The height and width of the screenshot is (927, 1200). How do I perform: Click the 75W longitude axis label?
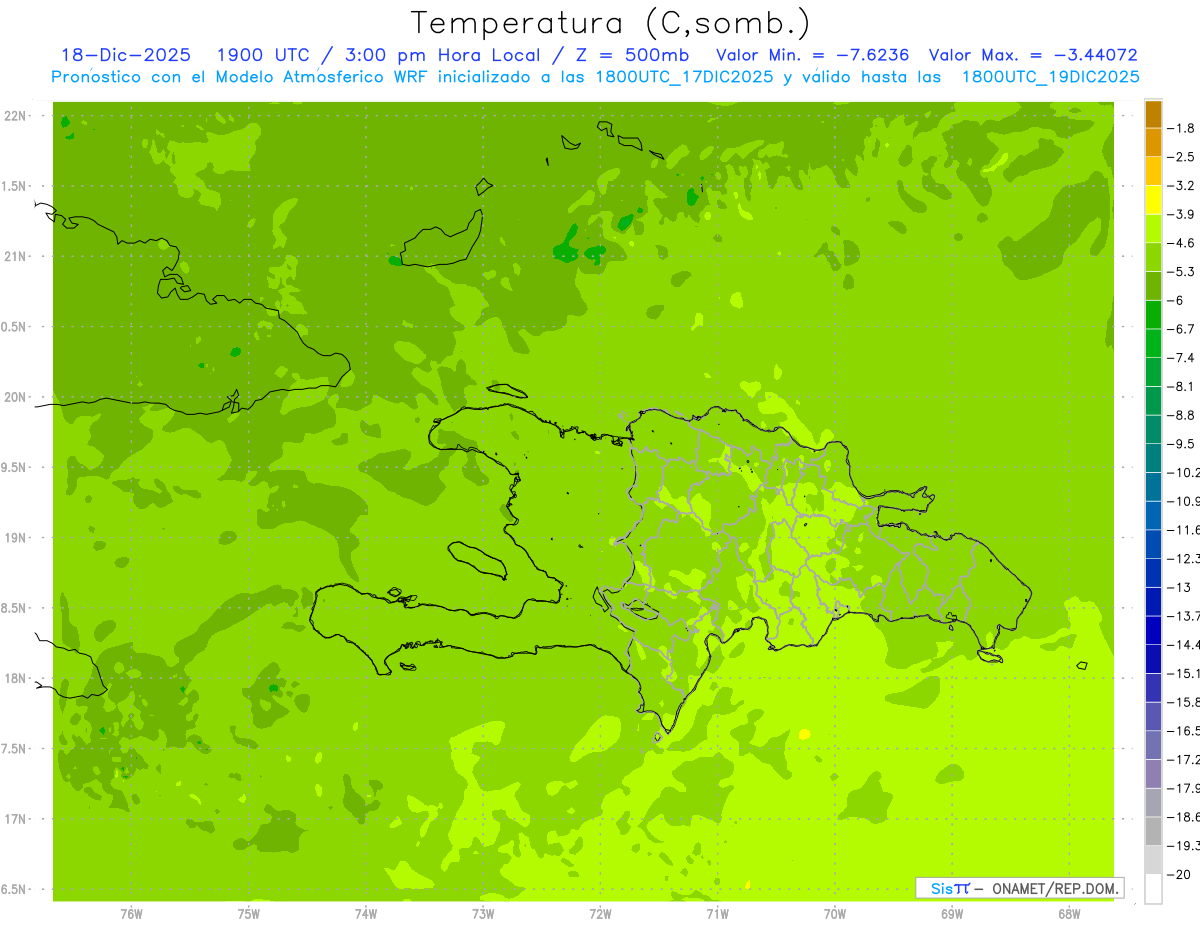pos(249,913)
